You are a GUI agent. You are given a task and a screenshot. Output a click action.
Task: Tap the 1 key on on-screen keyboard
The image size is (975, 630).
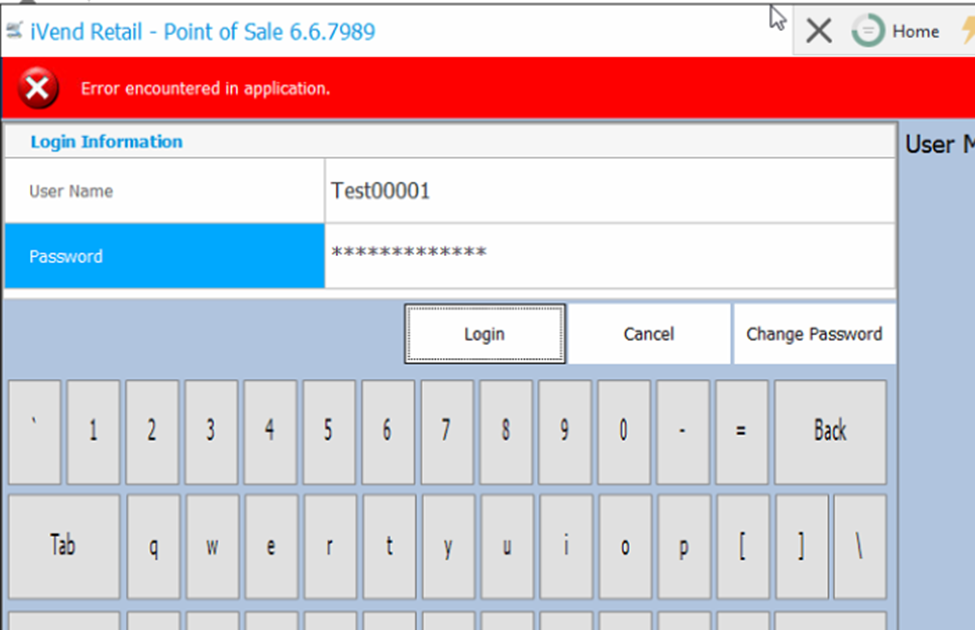click(x=93, y=432)
